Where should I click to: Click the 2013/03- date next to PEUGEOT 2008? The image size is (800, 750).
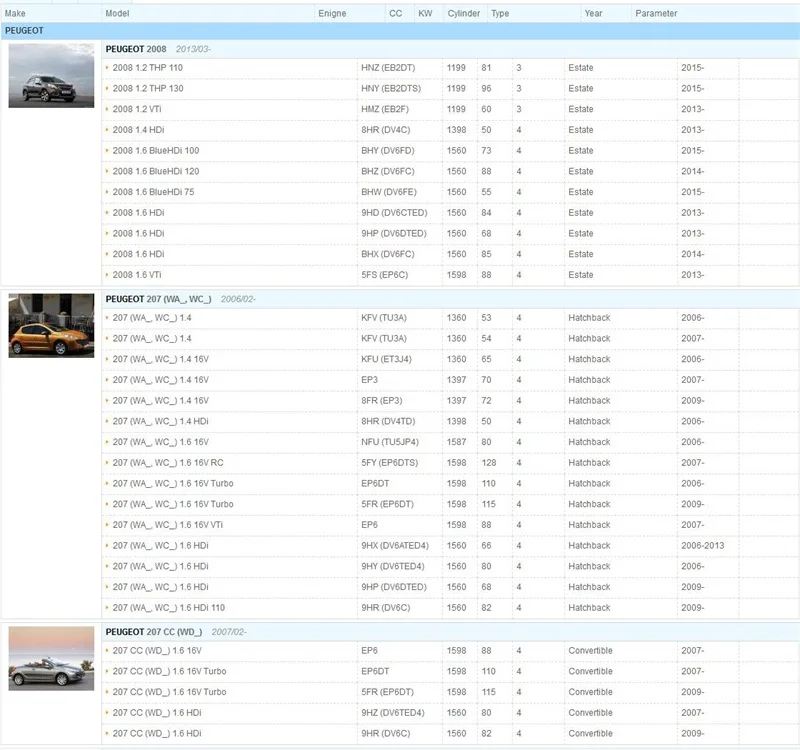coord(193,49)
